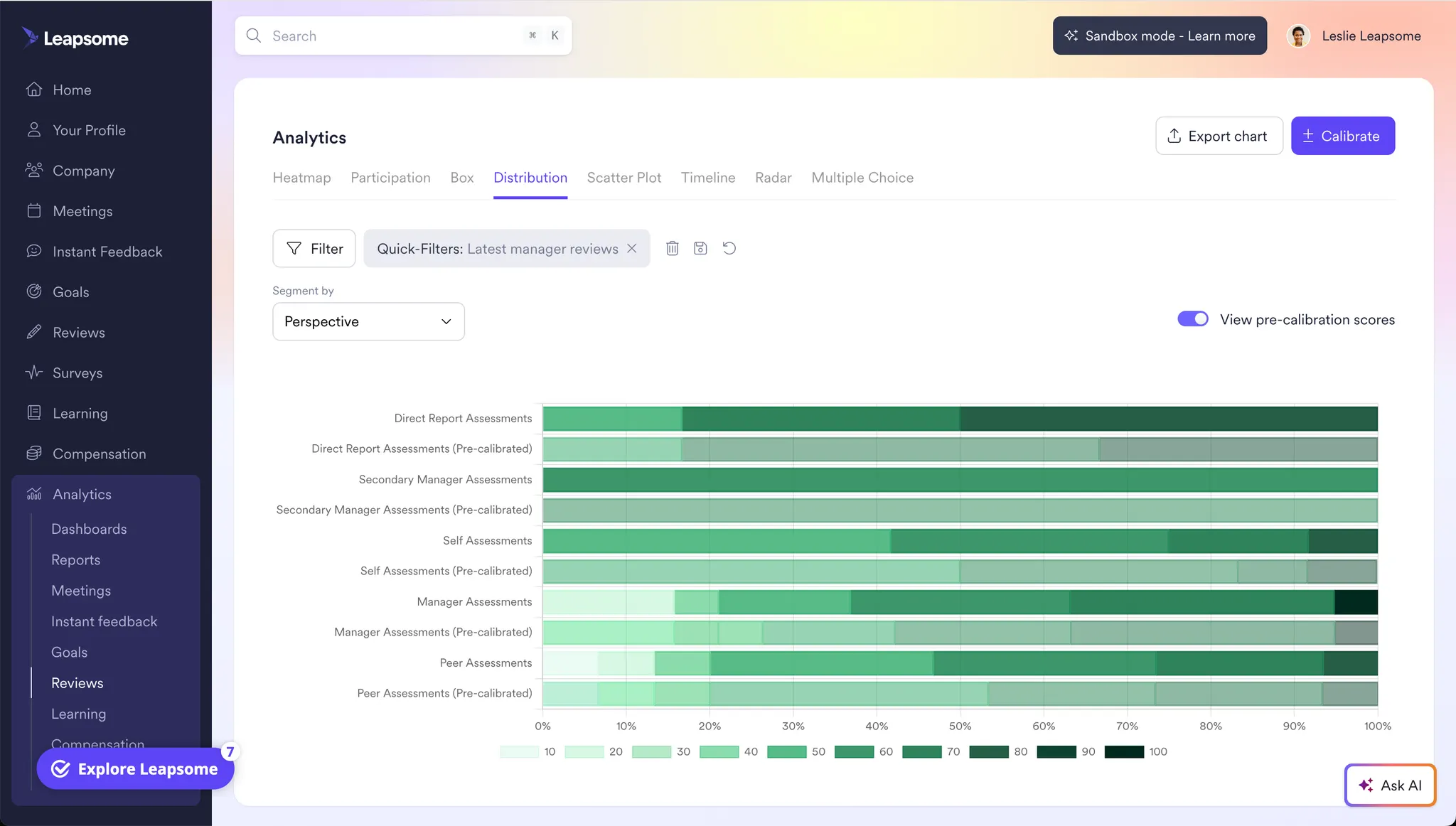Open Home via its house icon
1456x826 pixels.
34,90
